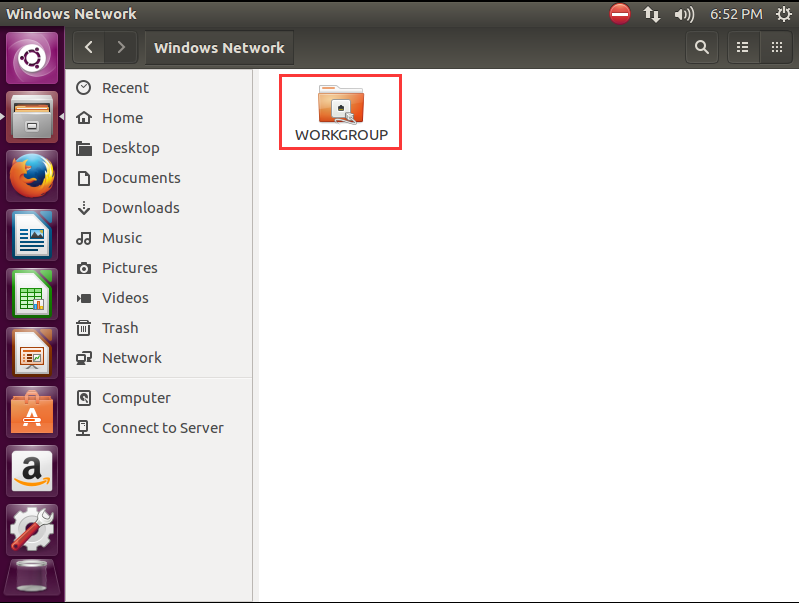Go to Home in the sidebar
The height and width of the screenshot is (603, 799).
click(159, 118)
